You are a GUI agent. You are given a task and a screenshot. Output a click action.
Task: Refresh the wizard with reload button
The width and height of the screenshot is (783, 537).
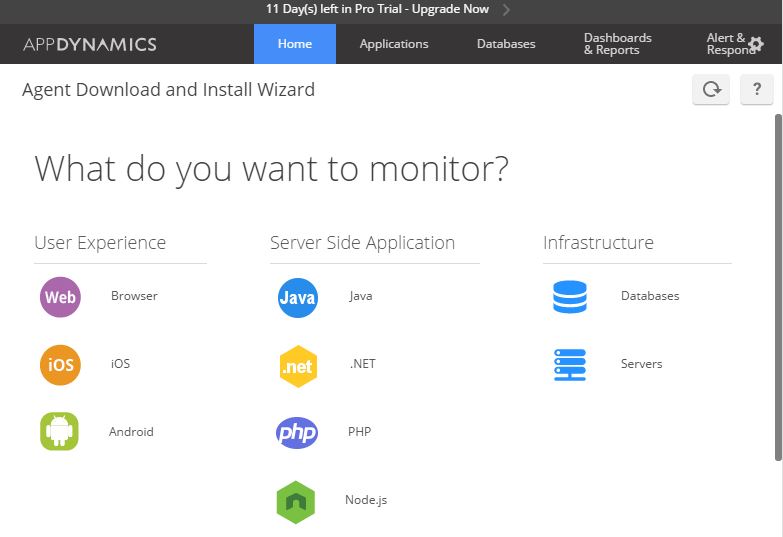pos(711,90)
